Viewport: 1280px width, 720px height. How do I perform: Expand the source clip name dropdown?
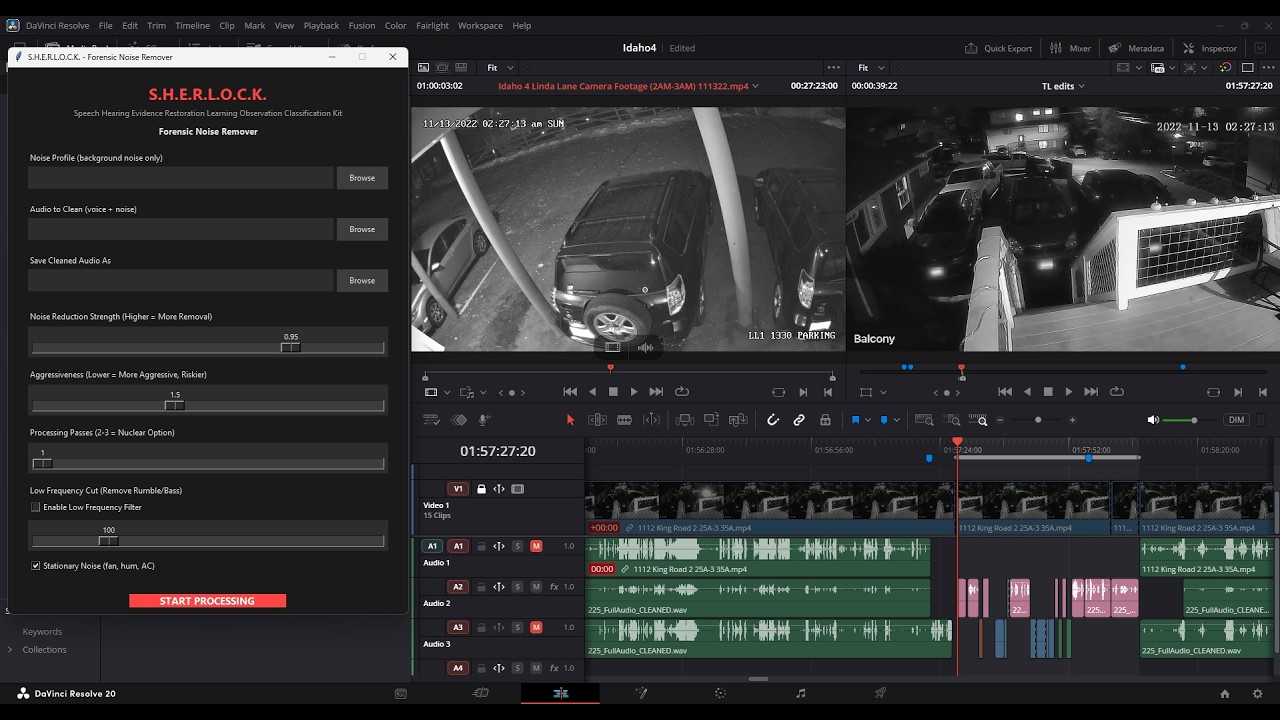[755, 87]
